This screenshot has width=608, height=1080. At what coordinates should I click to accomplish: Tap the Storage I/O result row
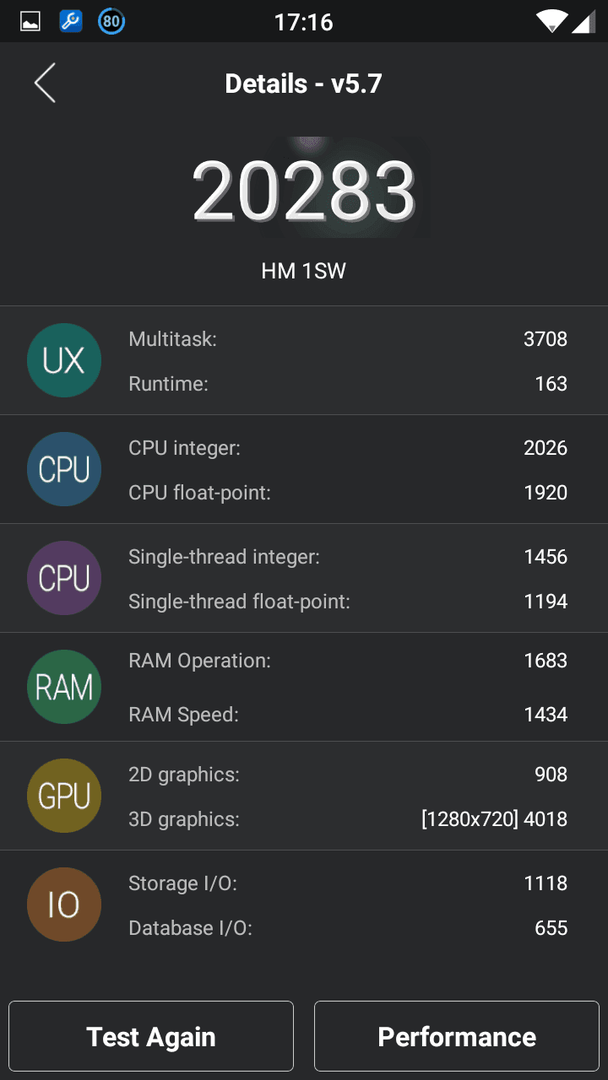coord(348,883)
